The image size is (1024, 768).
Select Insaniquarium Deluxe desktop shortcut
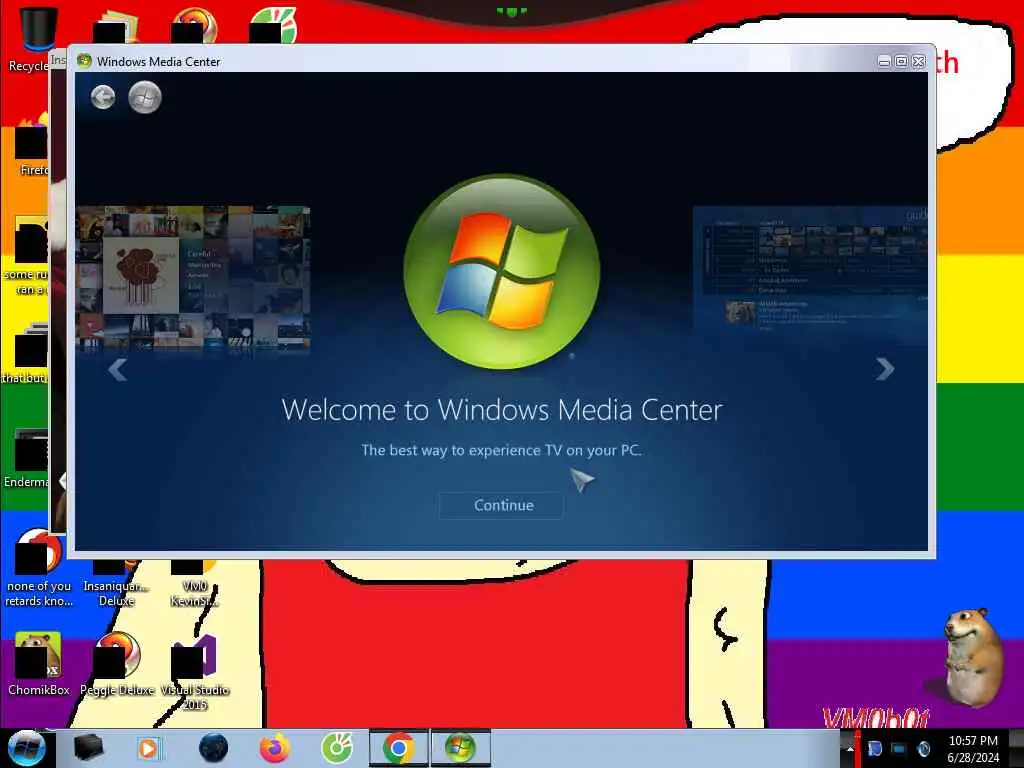coord(116,583)
